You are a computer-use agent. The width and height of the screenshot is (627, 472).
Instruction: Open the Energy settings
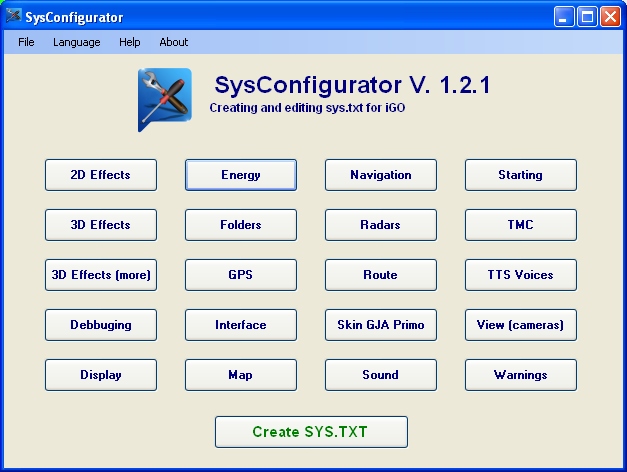coord(241,175)
